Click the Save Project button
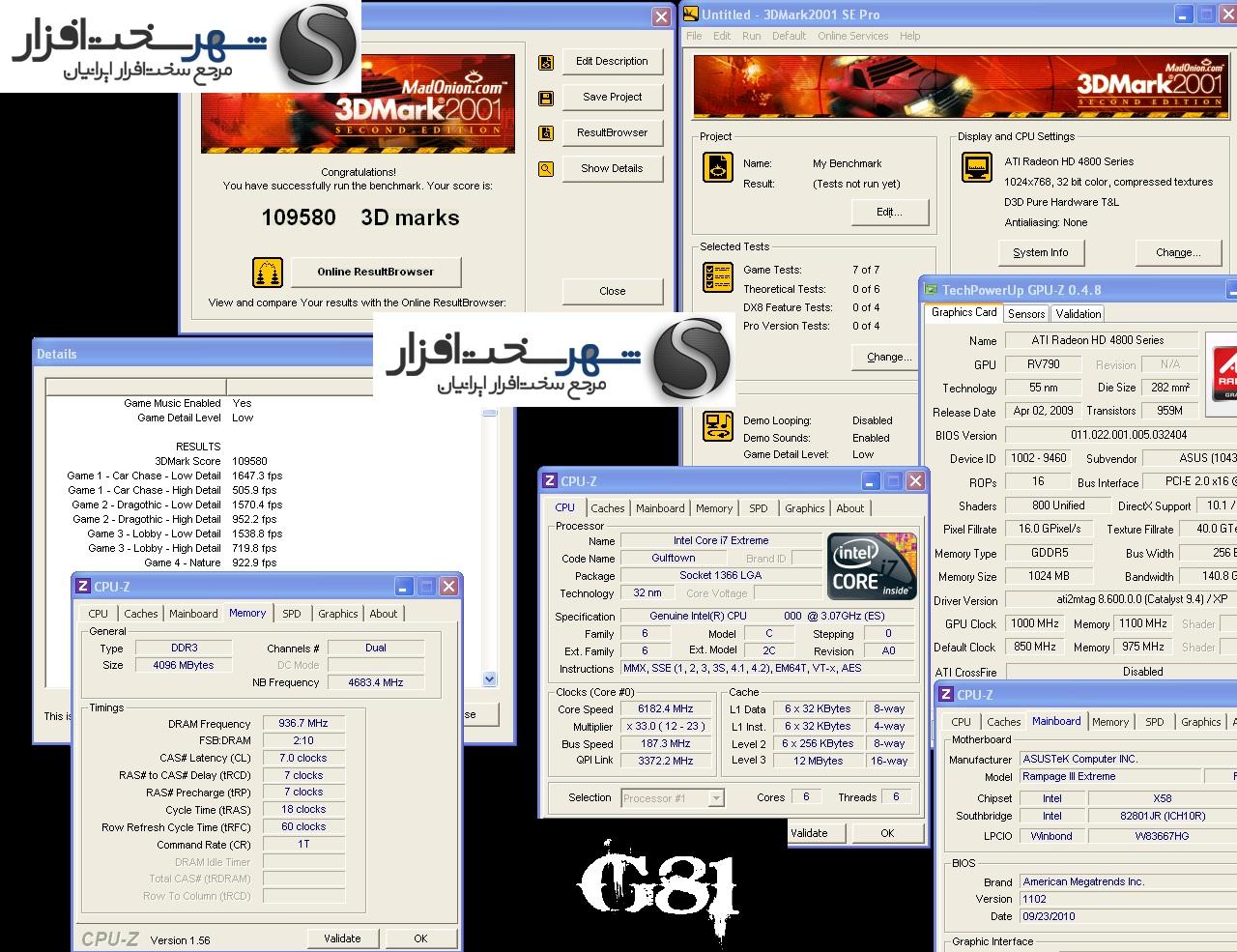 (612, 97)
